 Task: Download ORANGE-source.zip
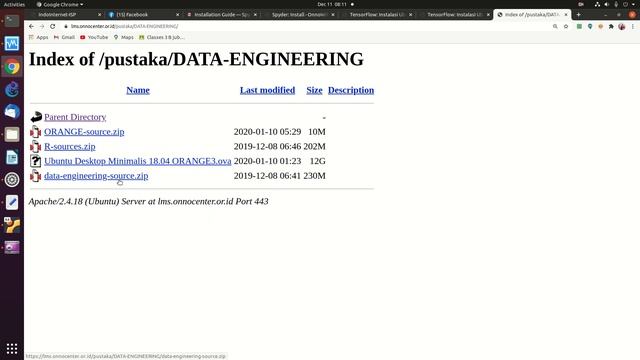pyautogui.click(x=84, y=132)
